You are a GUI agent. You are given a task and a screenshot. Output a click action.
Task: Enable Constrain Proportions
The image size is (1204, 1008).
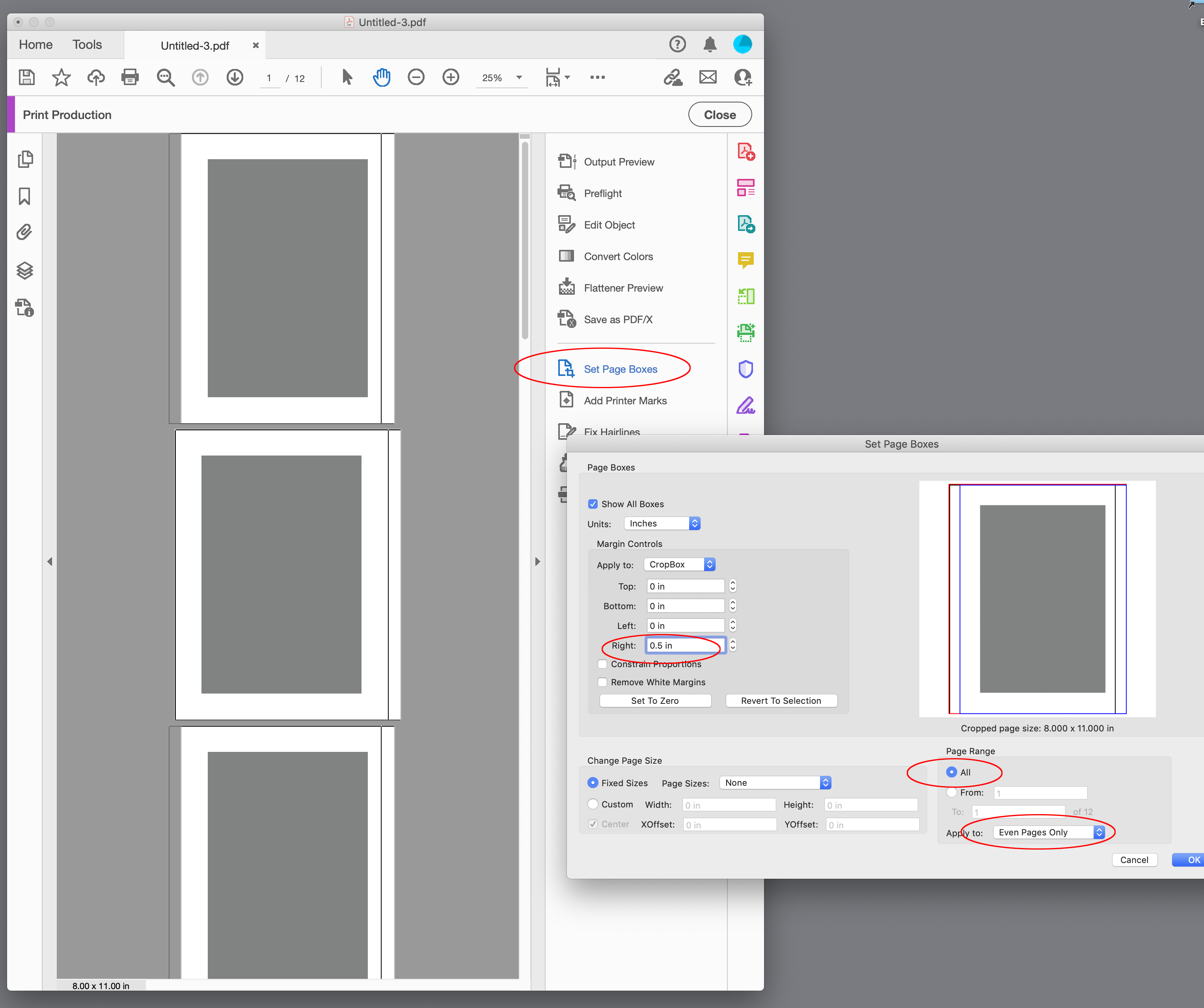(602, 664)
